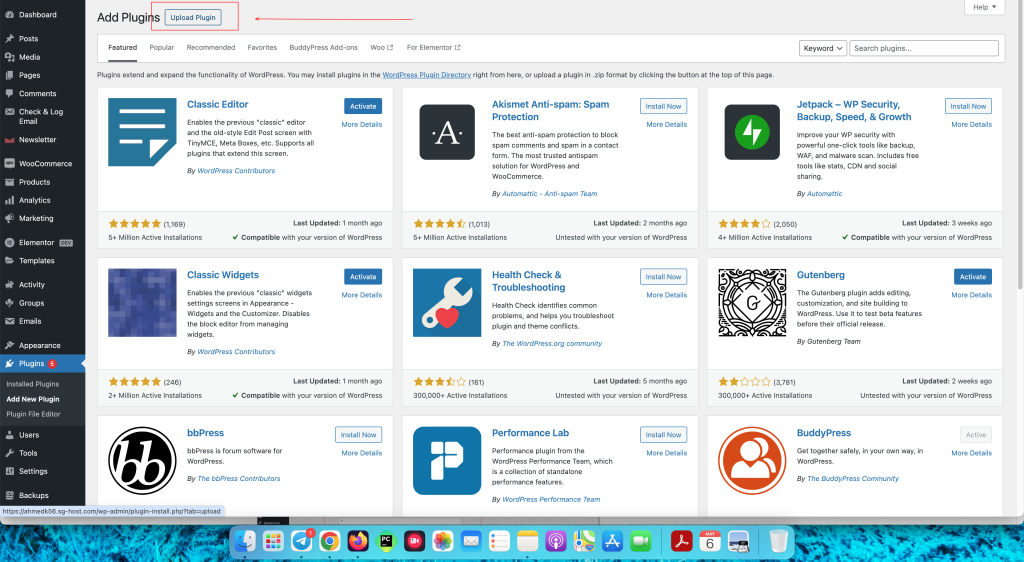Open the For Elementor tab

coord(433,48)
